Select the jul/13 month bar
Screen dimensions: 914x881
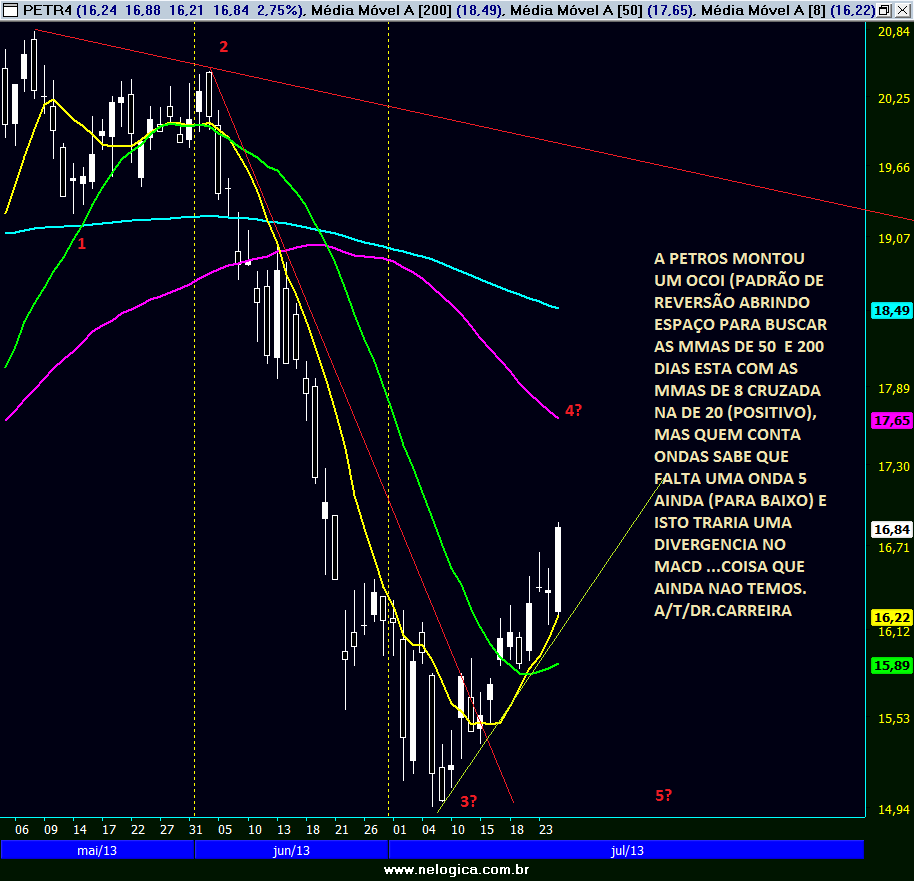tap(627, 850)
